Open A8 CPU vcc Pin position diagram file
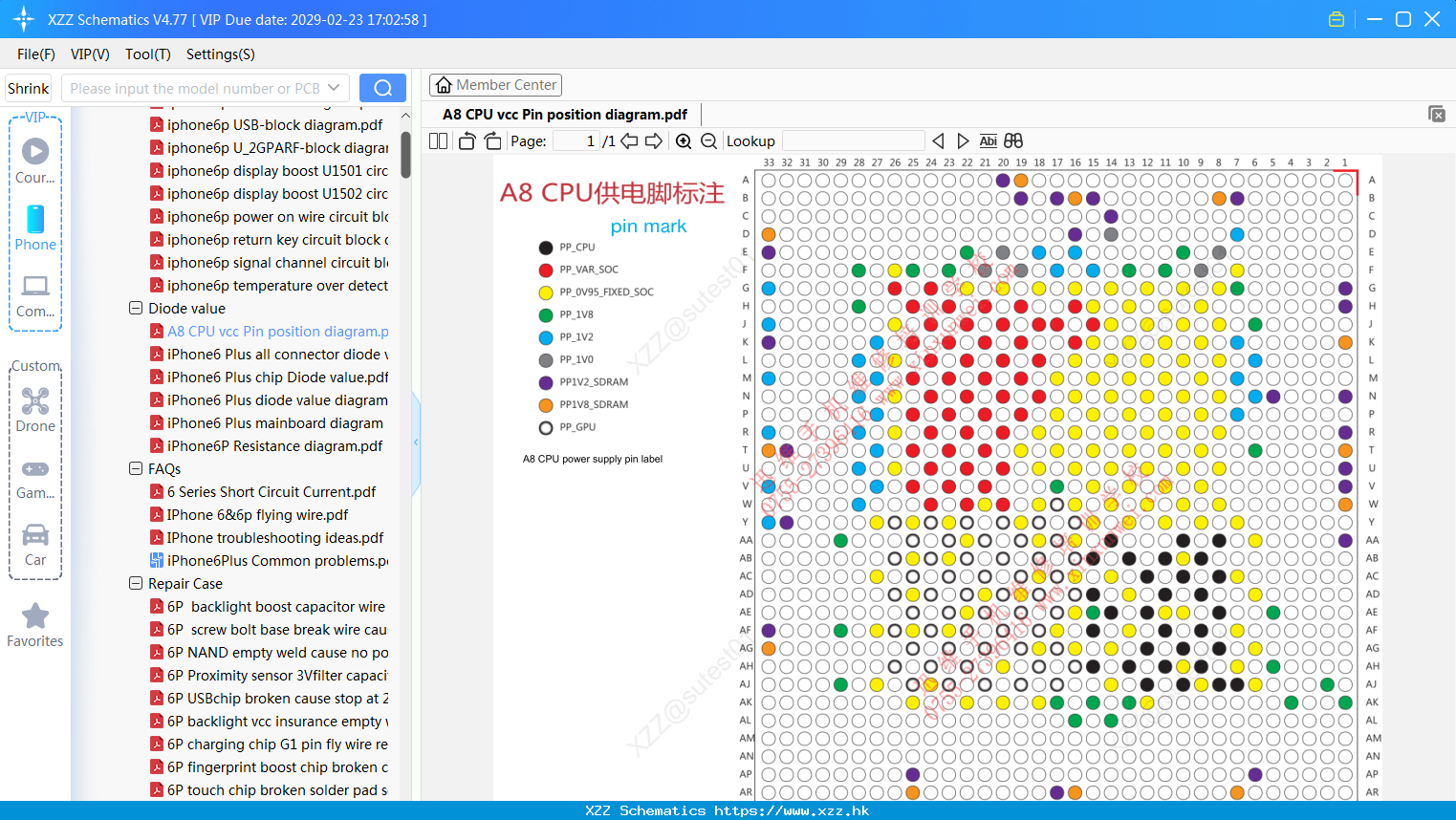The image size is (1456, 820). coord(277,331)
